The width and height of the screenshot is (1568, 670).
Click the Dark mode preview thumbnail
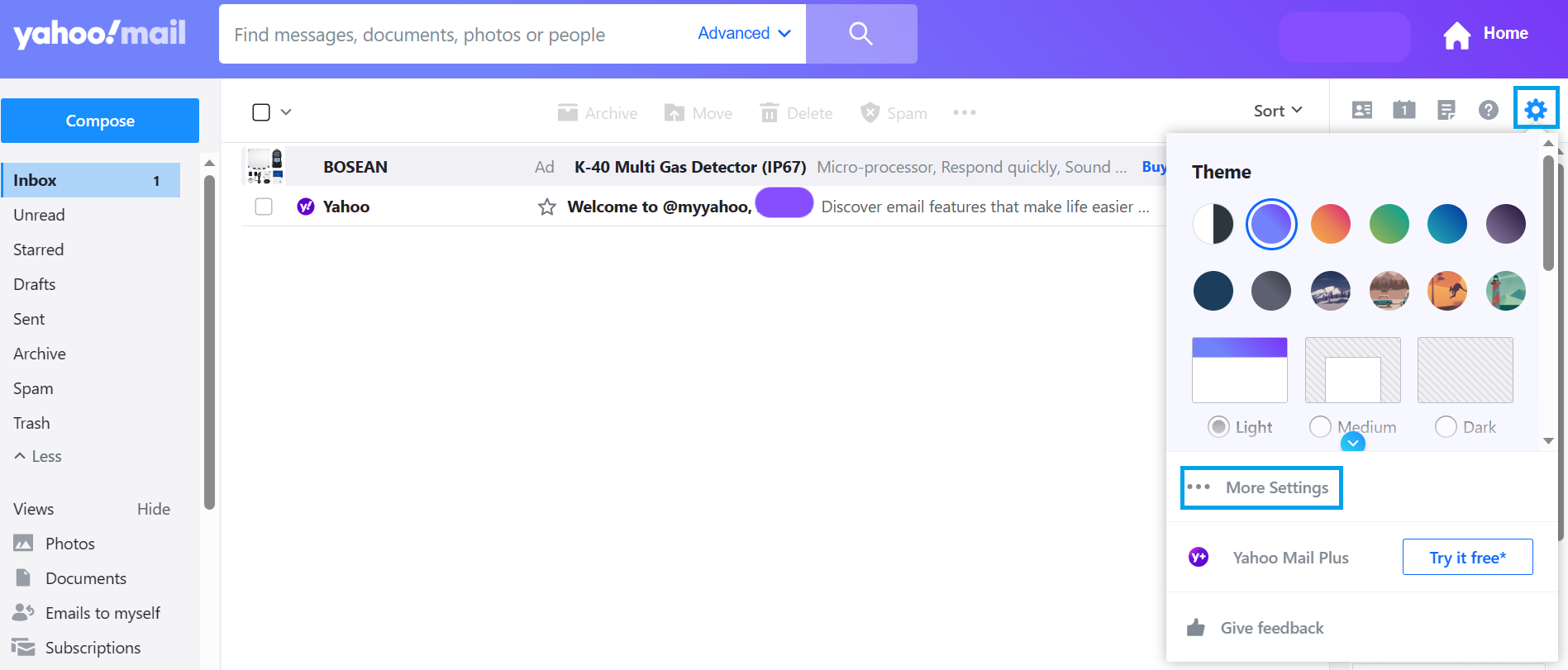coord(1466,369)
